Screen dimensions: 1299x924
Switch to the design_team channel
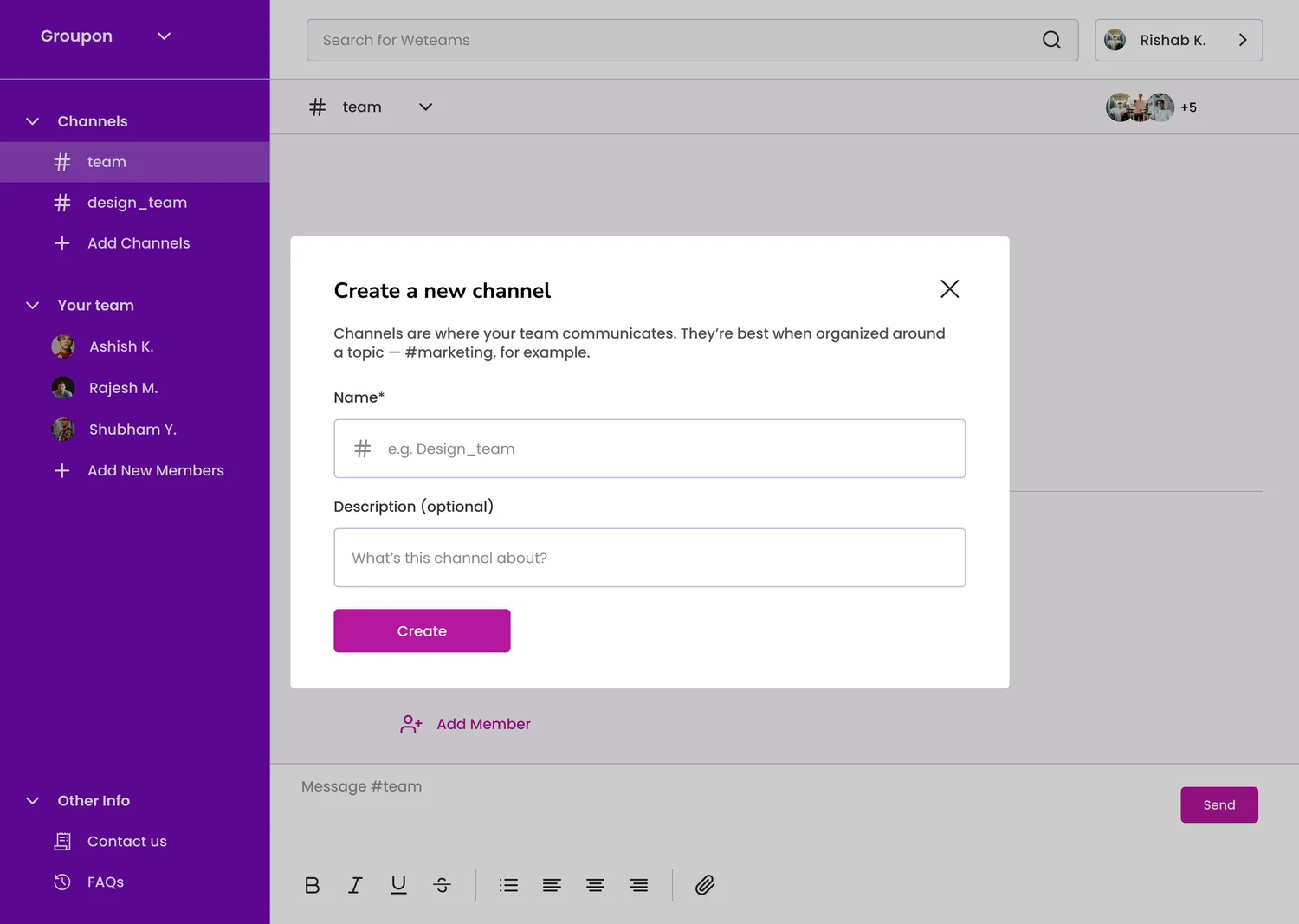pyautogui.click(x=135, y=203)
